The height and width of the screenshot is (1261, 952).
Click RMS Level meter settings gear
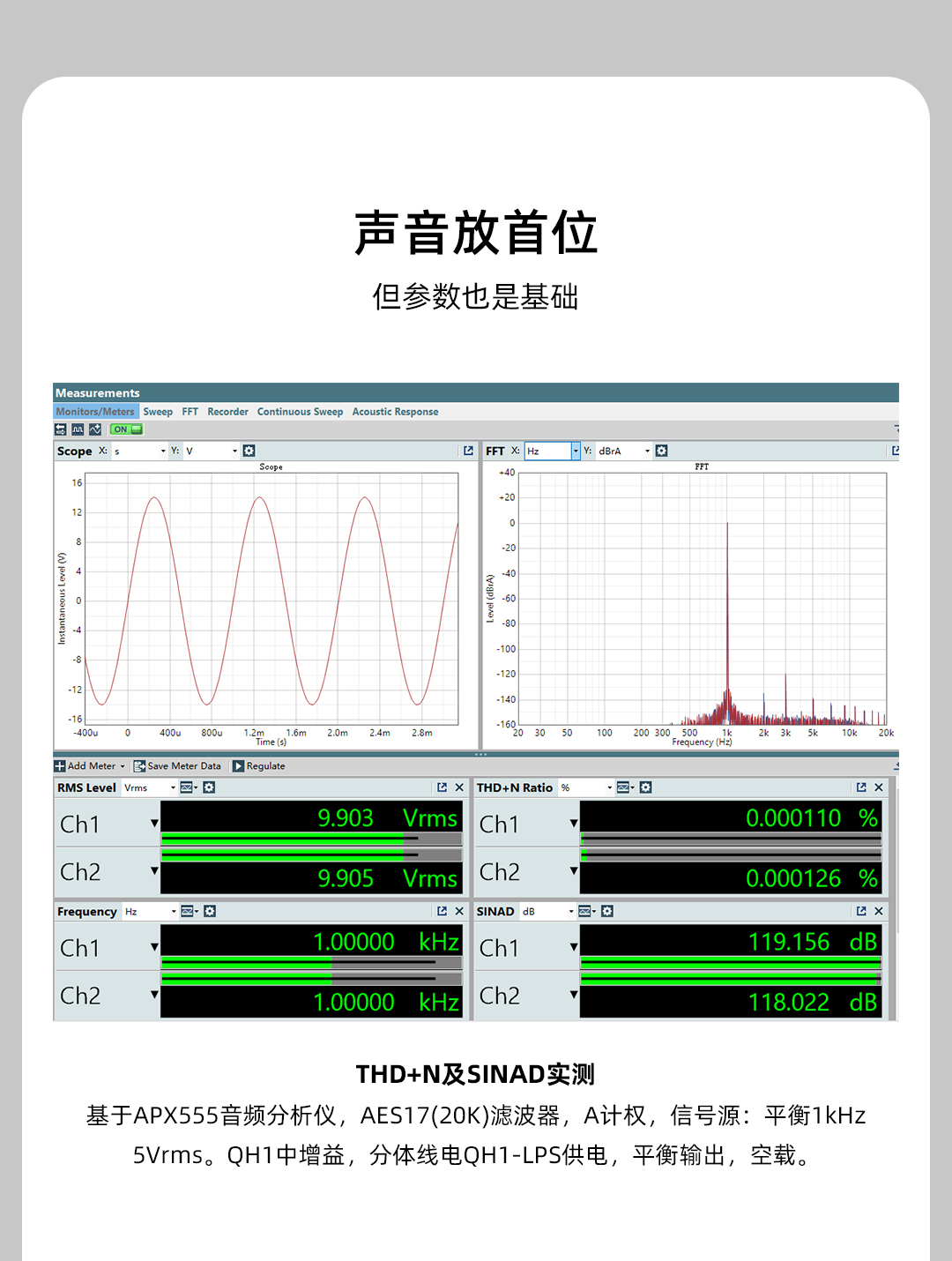tap(209, 787)
